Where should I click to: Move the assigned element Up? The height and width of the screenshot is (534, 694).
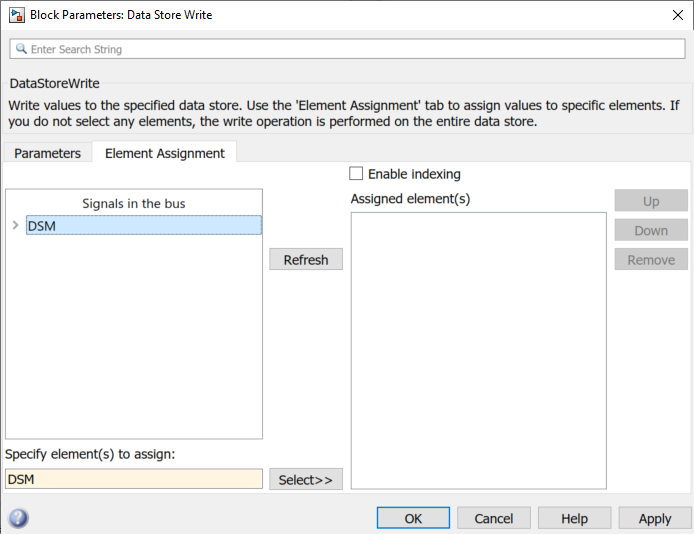pos(651,201)
